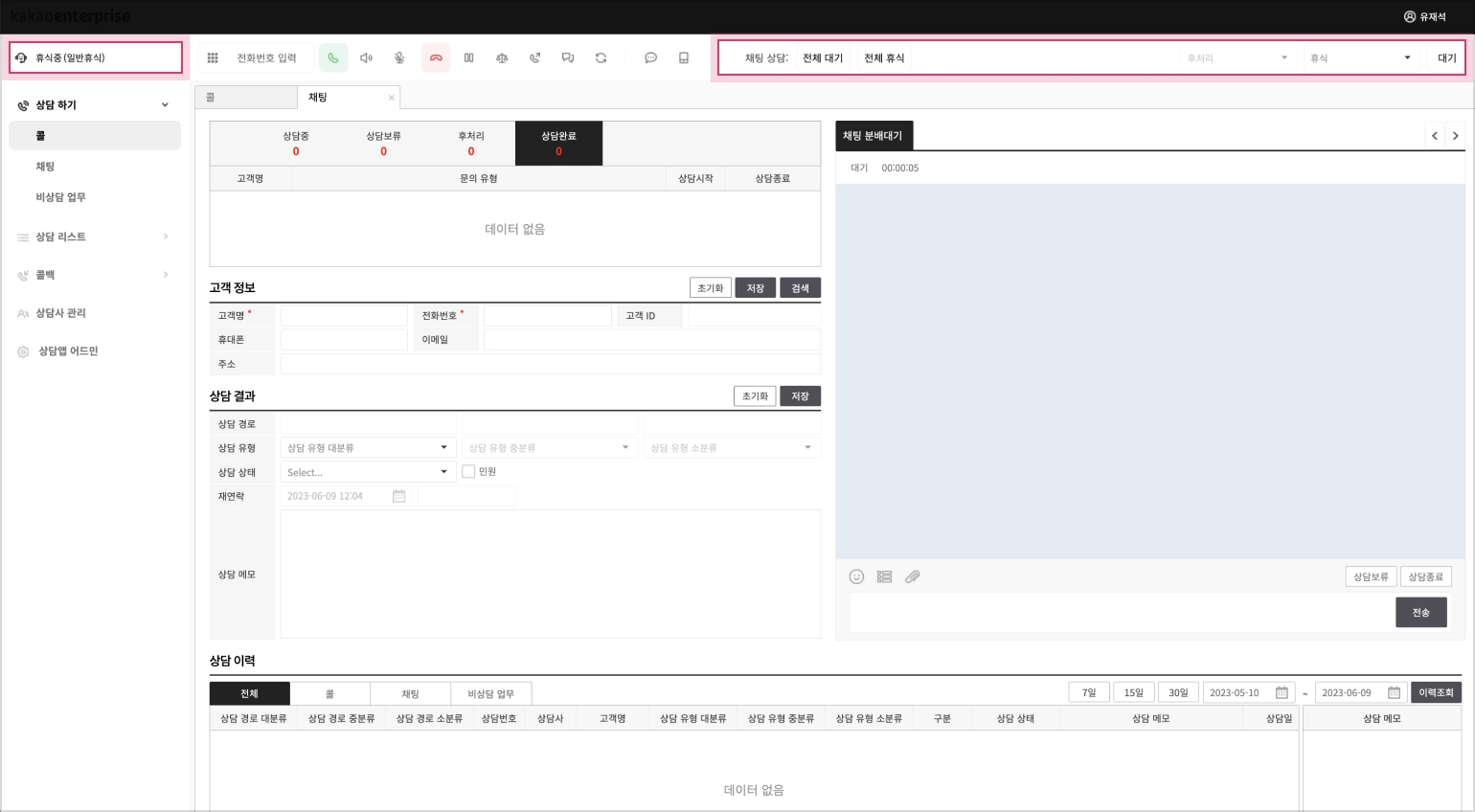
Task: Click the red hang-up phone icon
Action: tap(436, 58)
